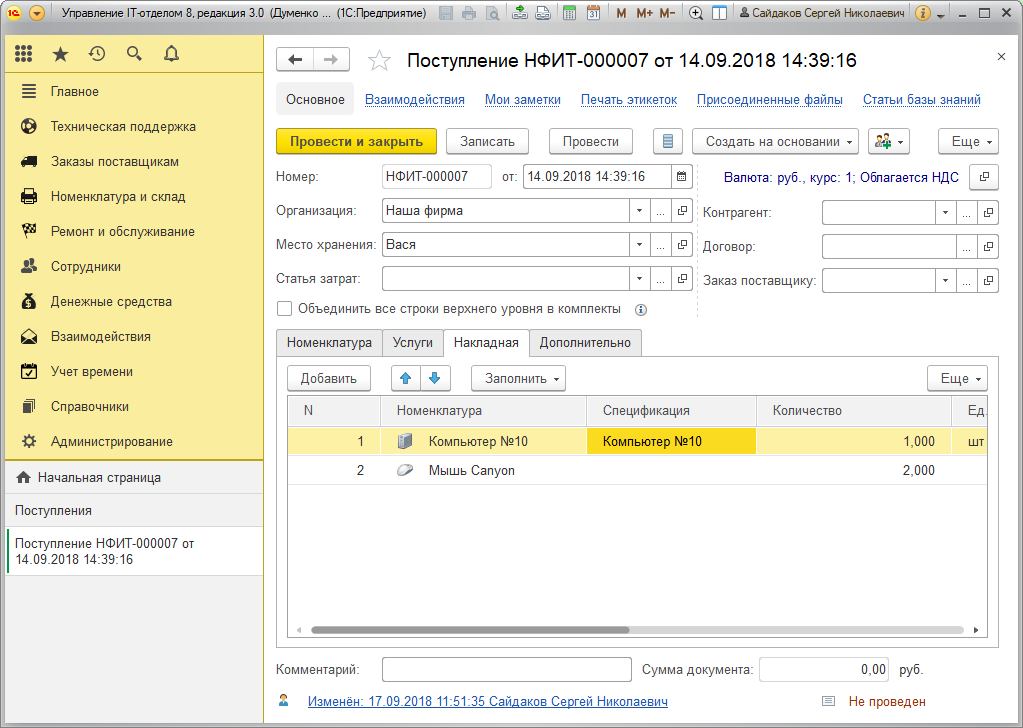Click the table horizontal scrollbar
This screenshot has width=1023, height=728.
470,630
